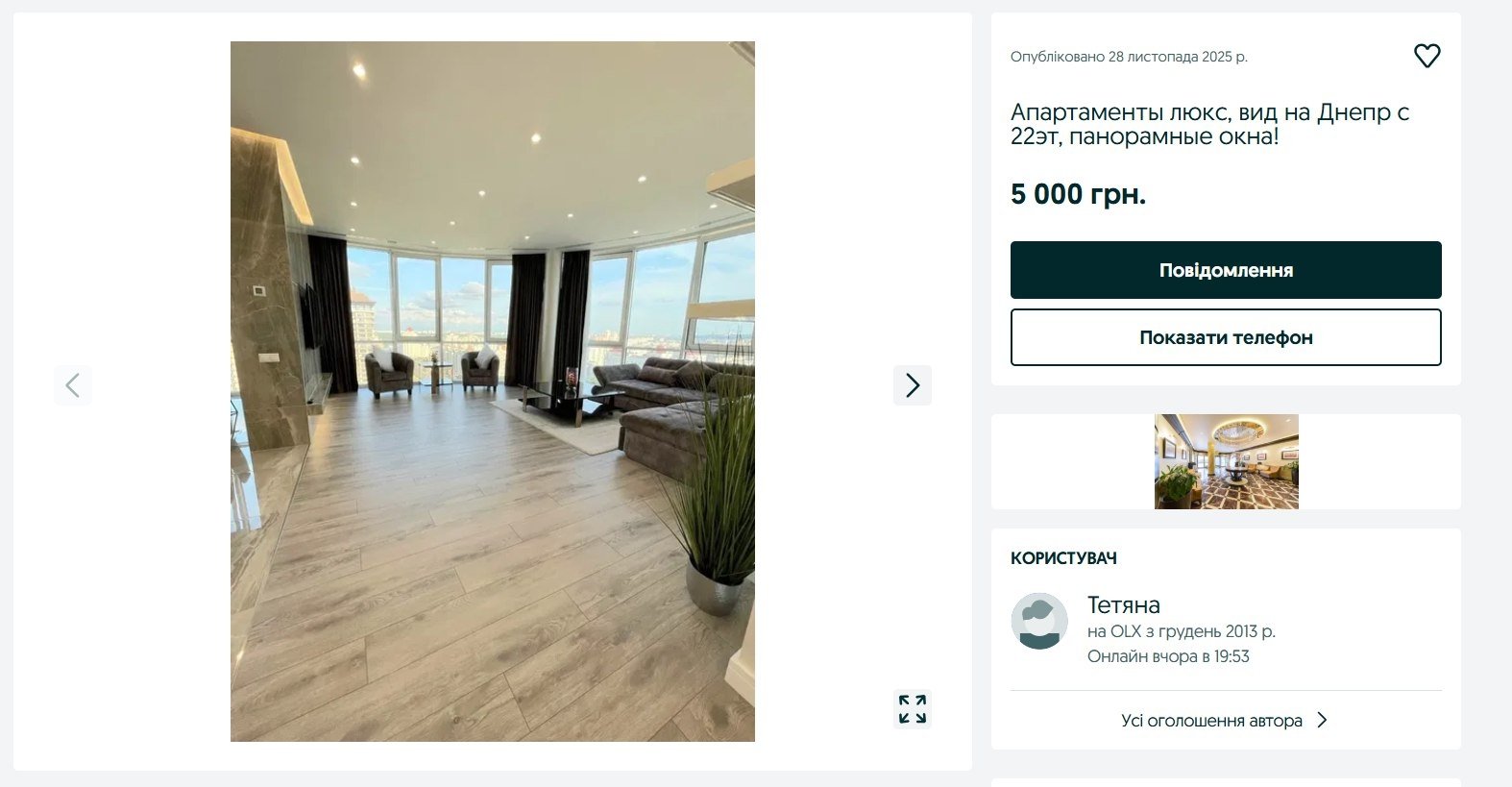This screenshot has height=787, width=1512.
Task: Click the 'на OLX з грудень 2013' text
Action: click(x=1181, y=631)
